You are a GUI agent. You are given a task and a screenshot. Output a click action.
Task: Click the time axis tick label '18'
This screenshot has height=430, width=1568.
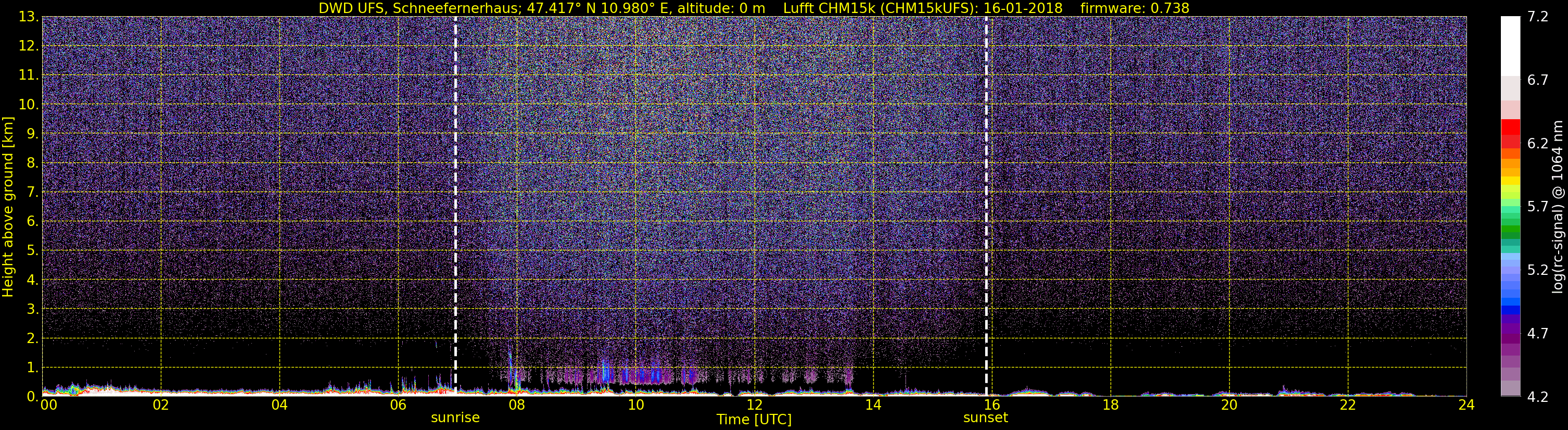[1110, 405]
